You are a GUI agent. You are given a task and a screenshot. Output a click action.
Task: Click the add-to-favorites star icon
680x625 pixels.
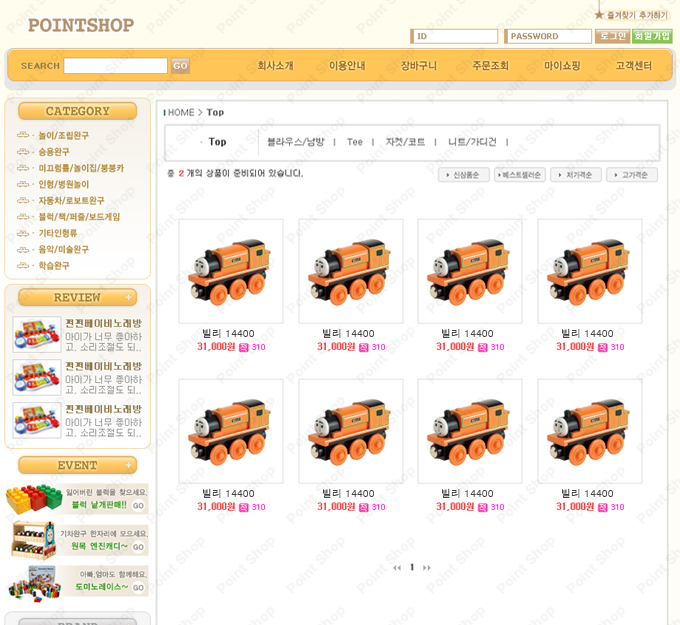[599, 15]
